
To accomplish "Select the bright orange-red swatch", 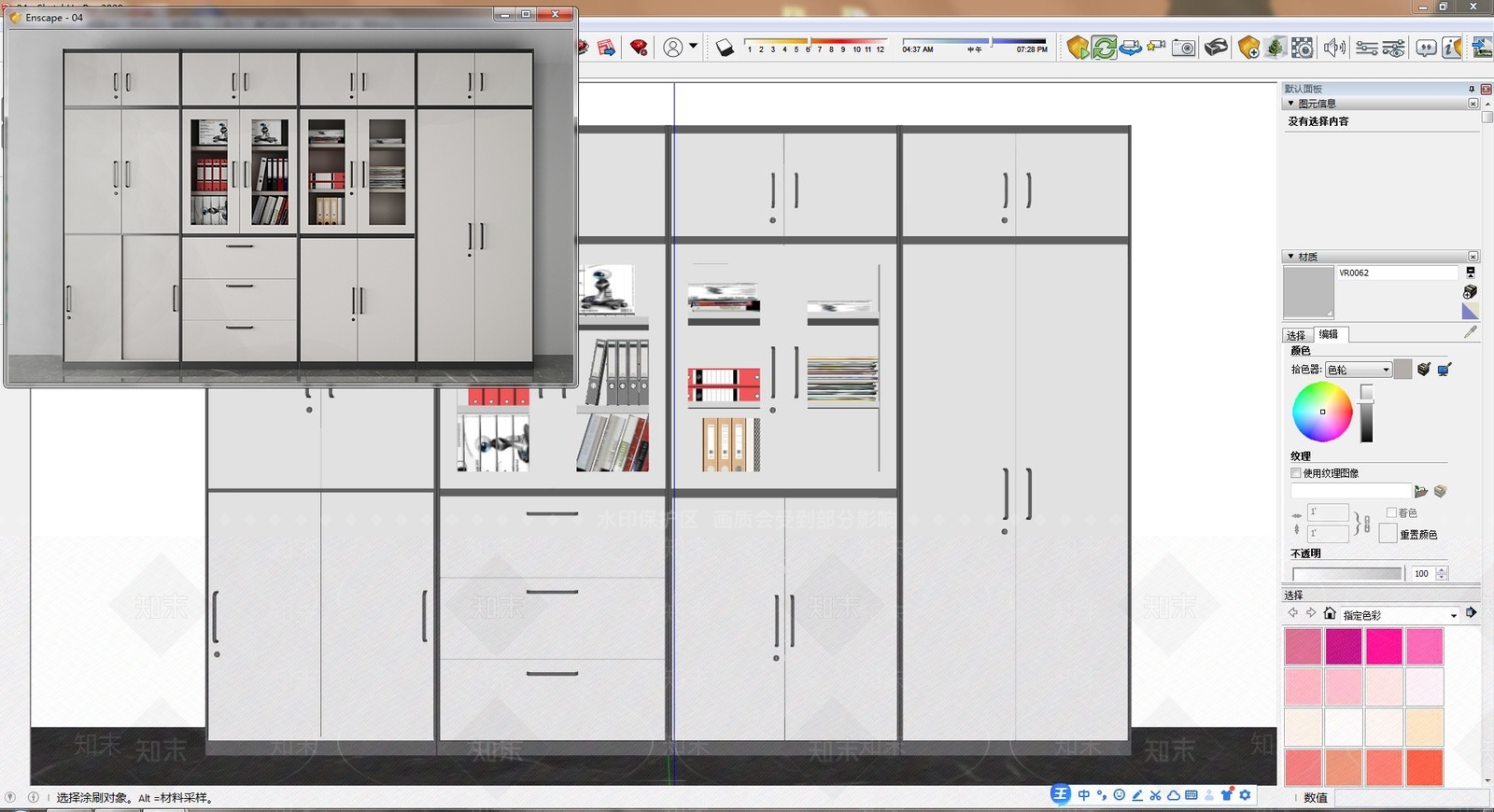I will [1425, 767].
